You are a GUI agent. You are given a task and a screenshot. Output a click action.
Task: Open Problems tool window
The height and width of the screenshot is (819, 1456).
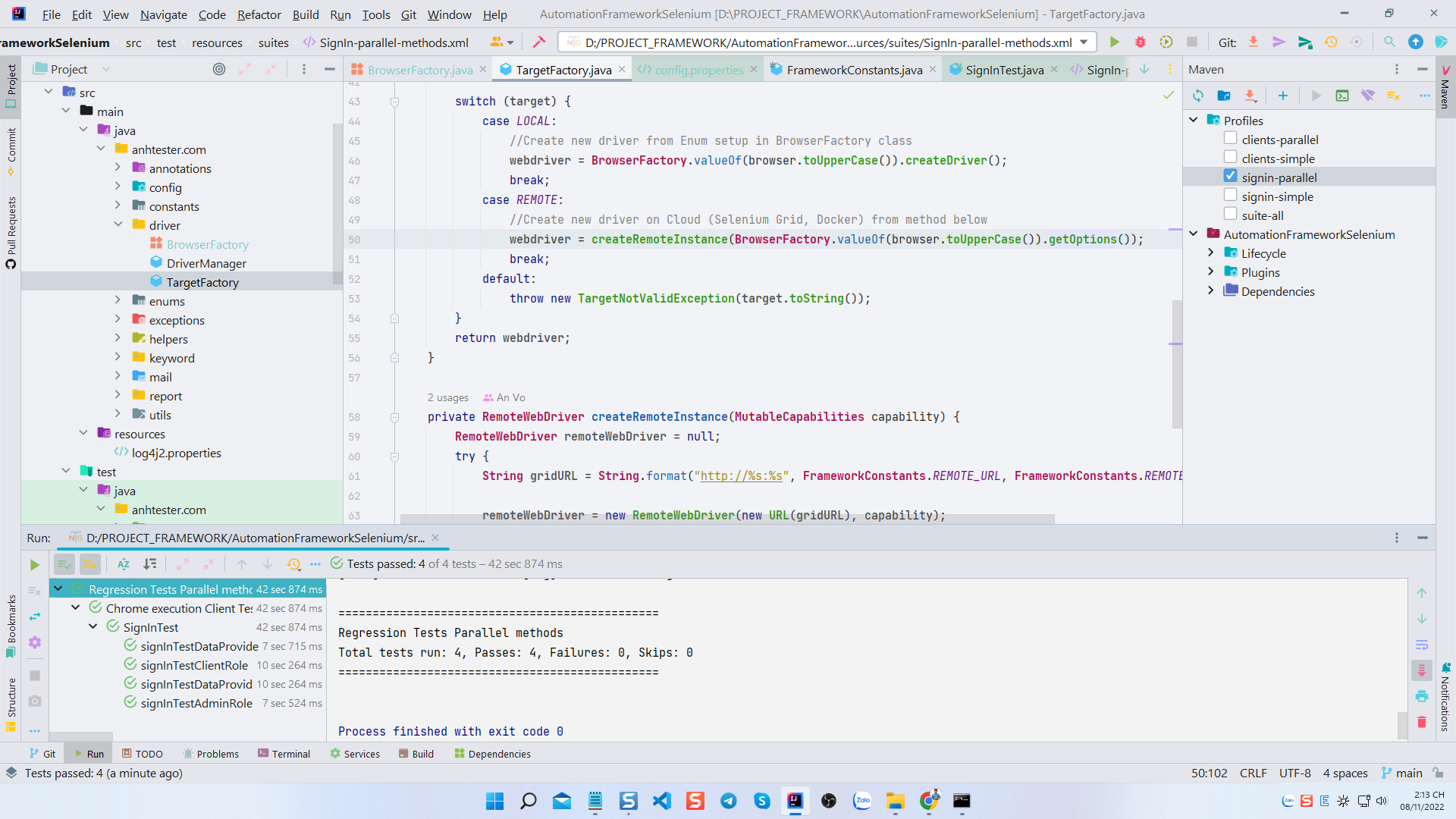(210, 754)
